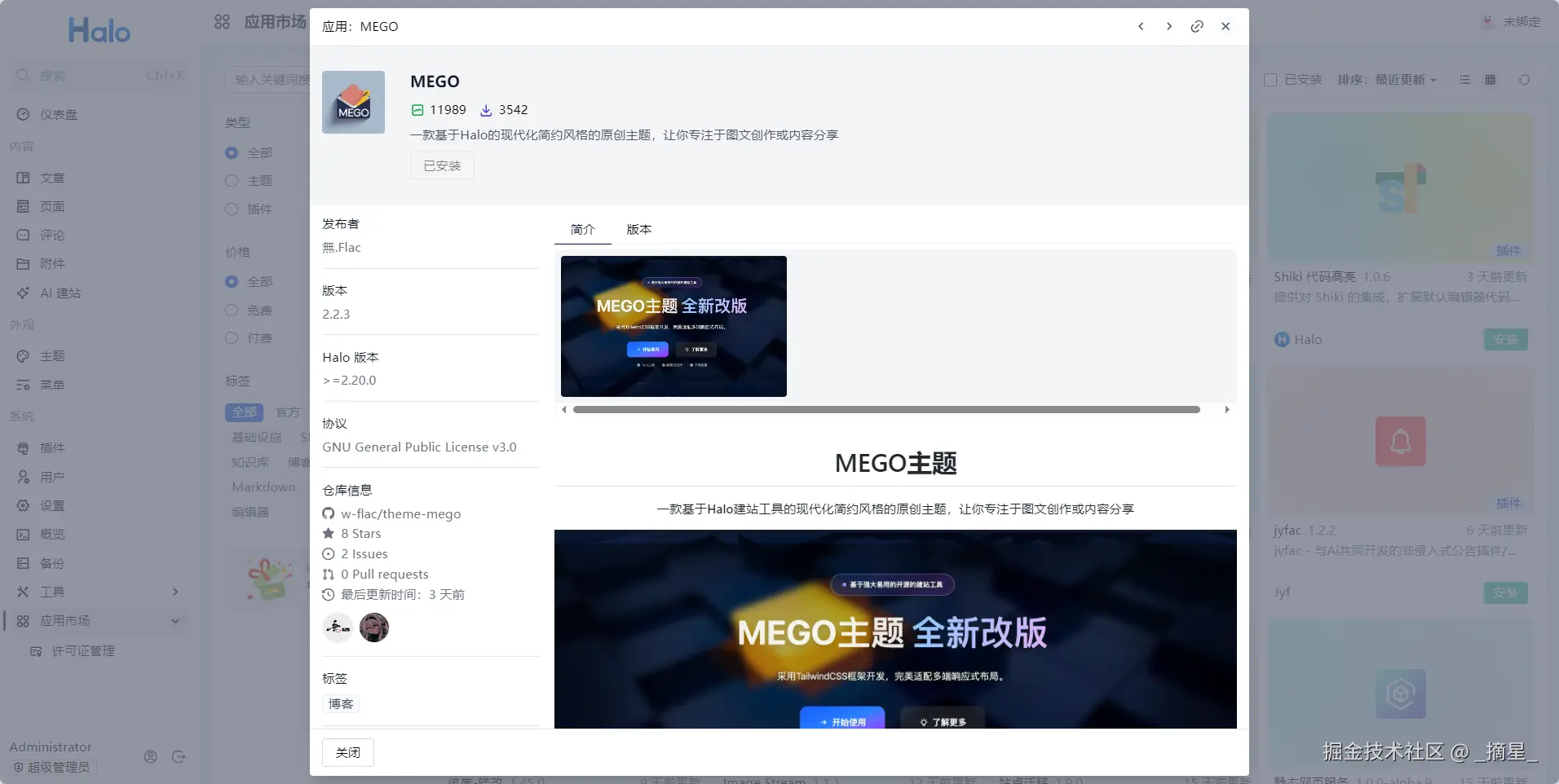
Task: Click the 博客 tag in the dialog
Action: [x=341, y=704]
